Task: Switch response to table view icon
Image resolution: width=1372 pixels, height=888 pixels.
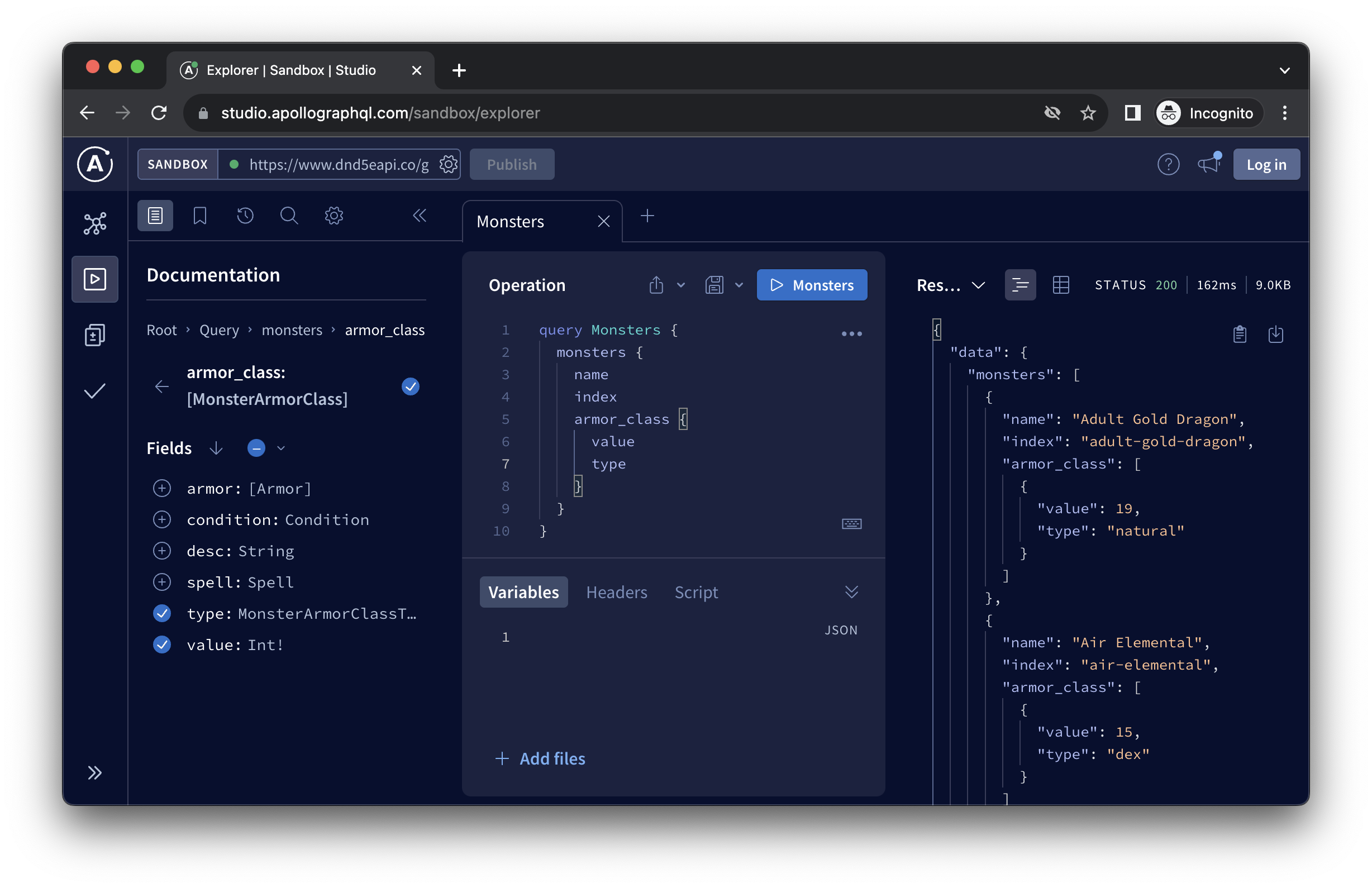Action: pyautogui.click(x=1061, y=285)
